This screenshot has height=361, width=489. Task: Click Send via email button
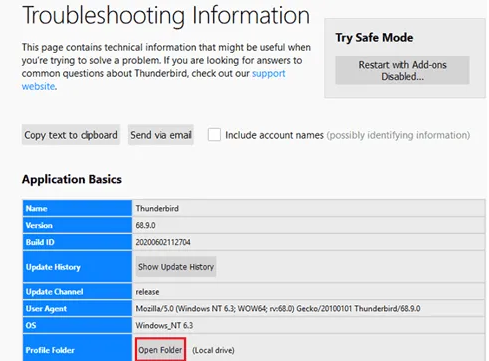coord(161,135)
